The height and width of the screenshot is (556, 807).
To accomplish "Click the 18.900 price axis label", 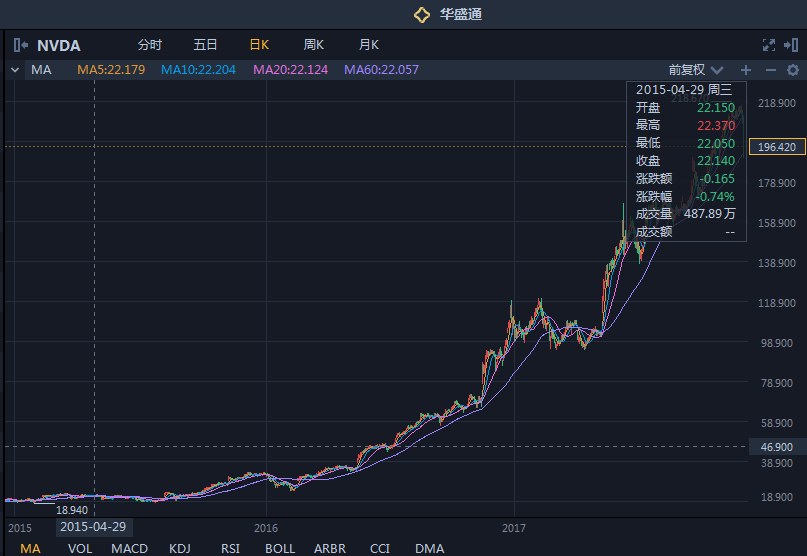I will pos(777,497).
